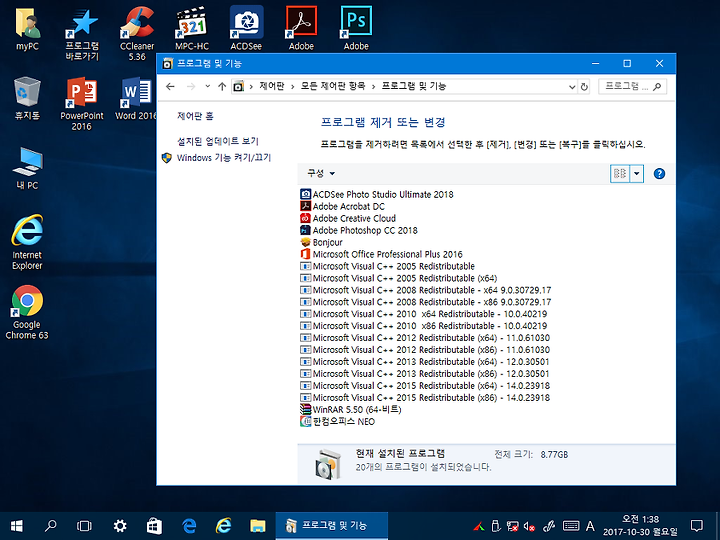The height and width of the screenshot is (540, 720).
Task: Open the Word 2016 desktop shortcut
Action: [x=135, y=98]
